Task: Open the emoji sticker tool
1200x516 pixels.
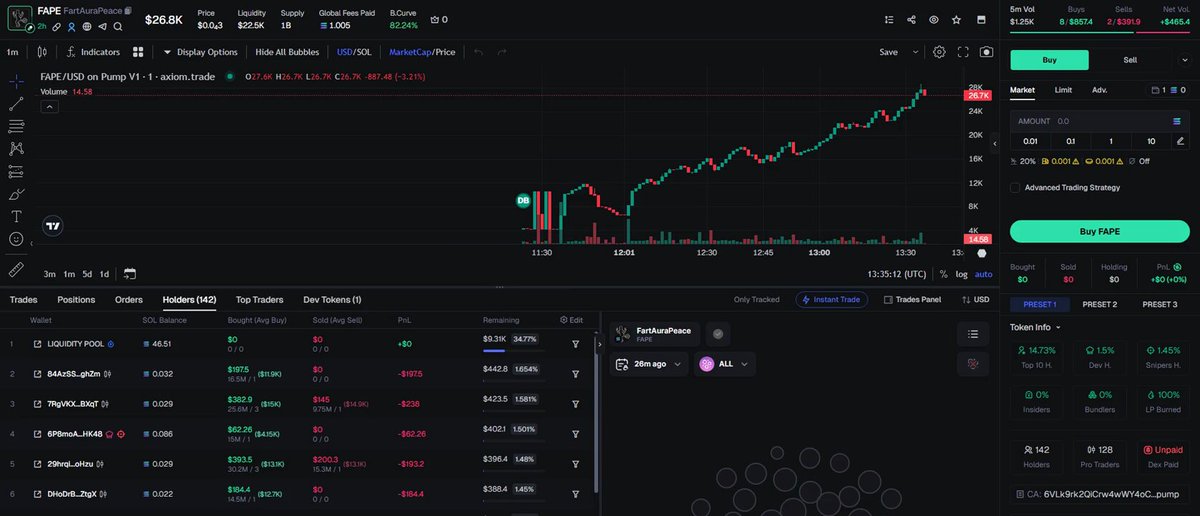Action: [x=17, y=239]
